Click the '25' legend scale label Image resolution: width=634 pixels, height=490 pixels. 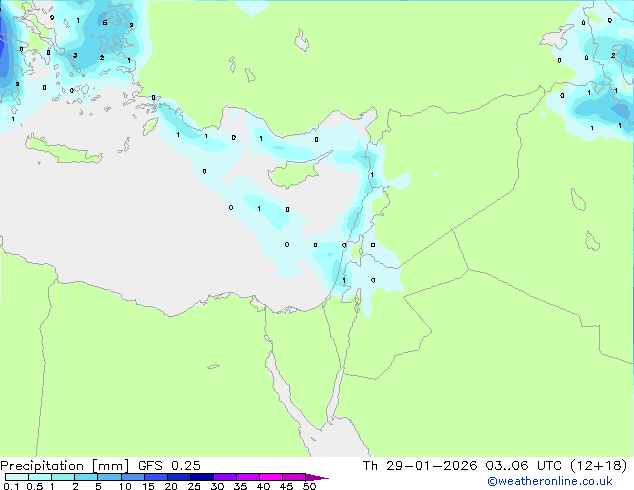tap(194, 486)
